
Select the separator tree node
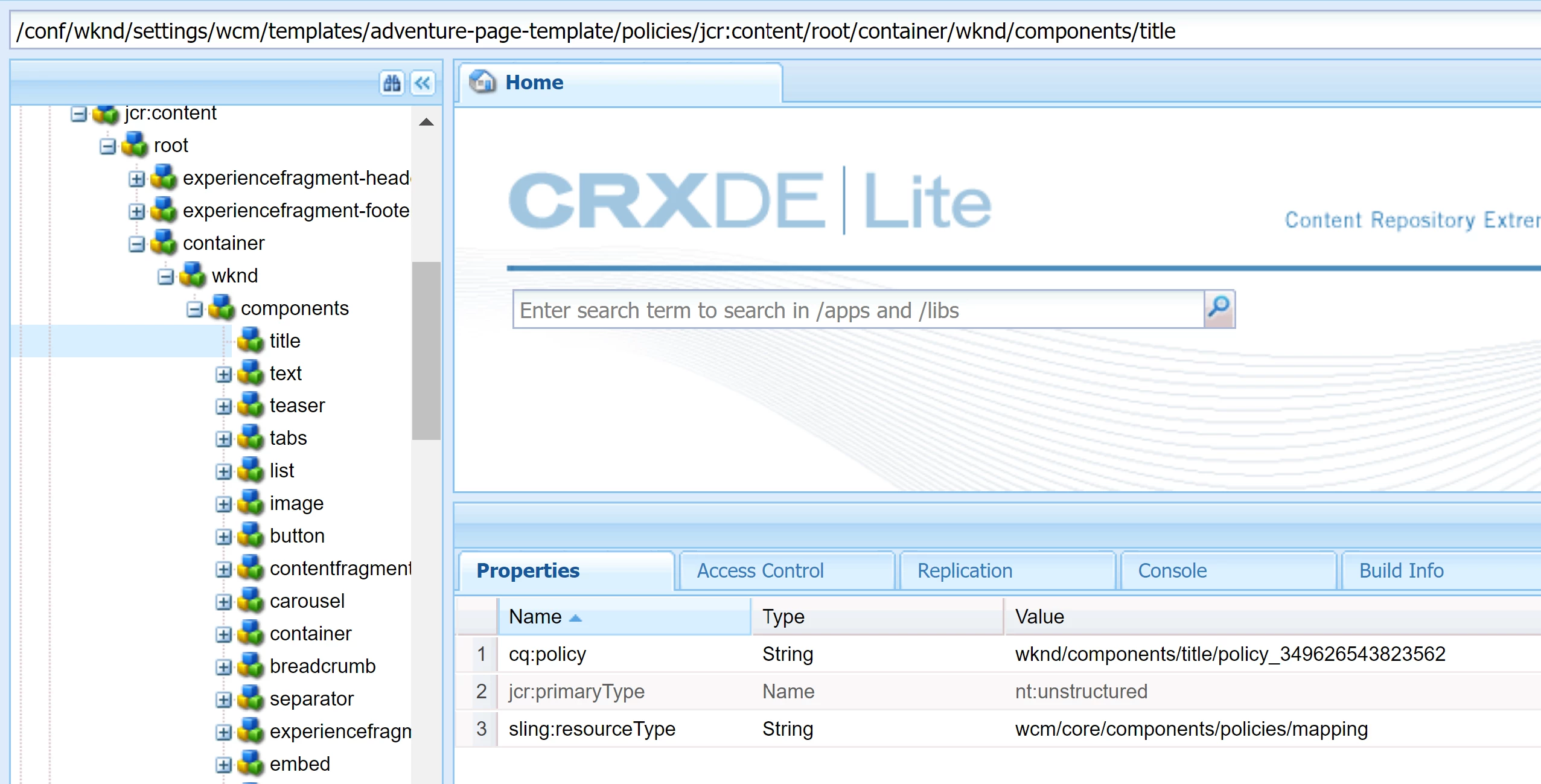(x=311, y=698)
